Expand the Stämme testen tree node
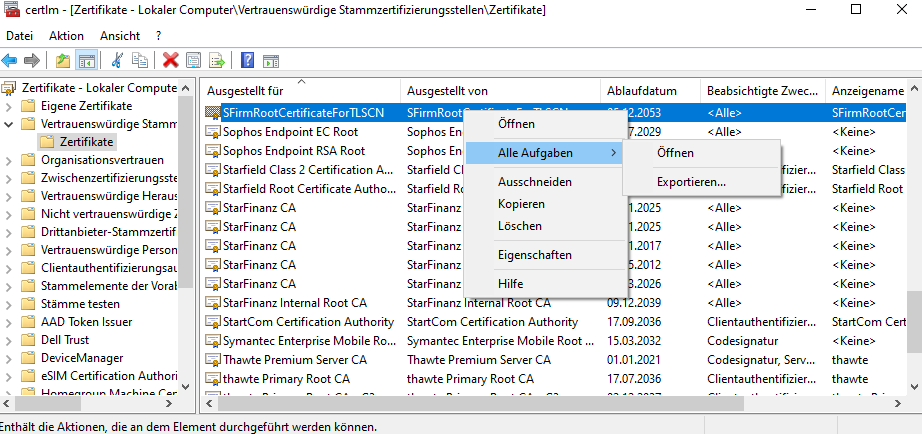Screen dimensions: 922x434 click(8, 304)
